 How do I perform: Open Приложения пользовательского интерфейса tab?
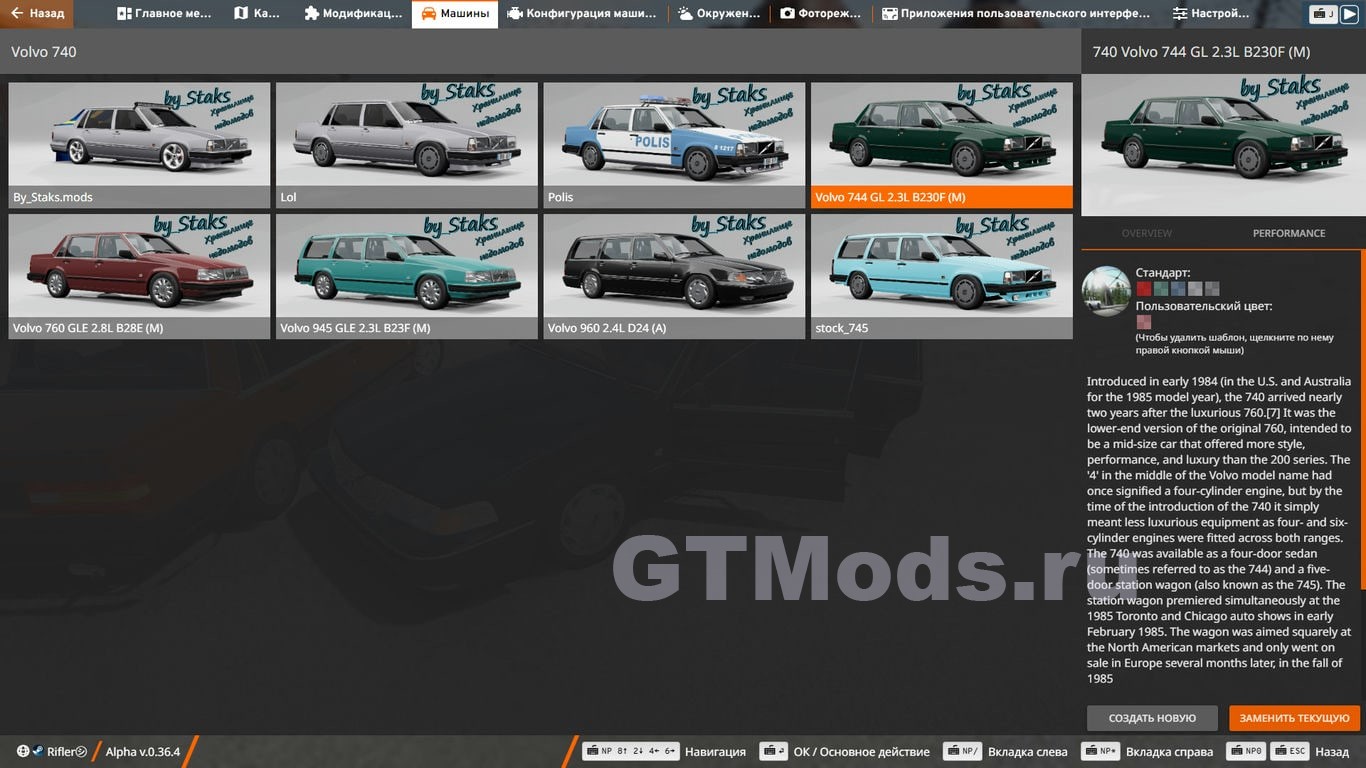(x=1017, y=14)
